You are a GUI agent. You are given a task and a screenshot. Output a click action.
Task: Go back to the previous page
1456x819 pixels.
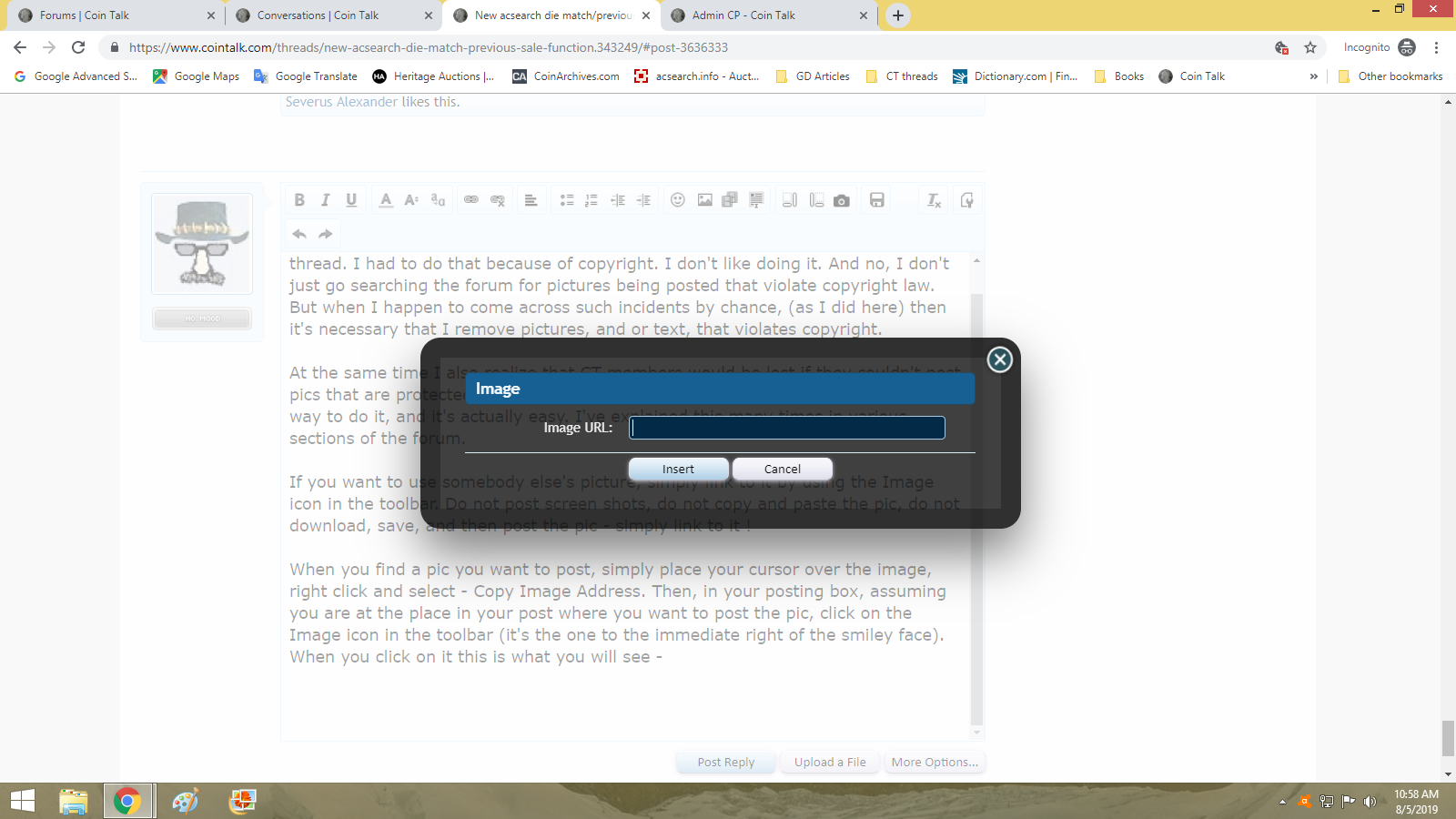(20, 47)
